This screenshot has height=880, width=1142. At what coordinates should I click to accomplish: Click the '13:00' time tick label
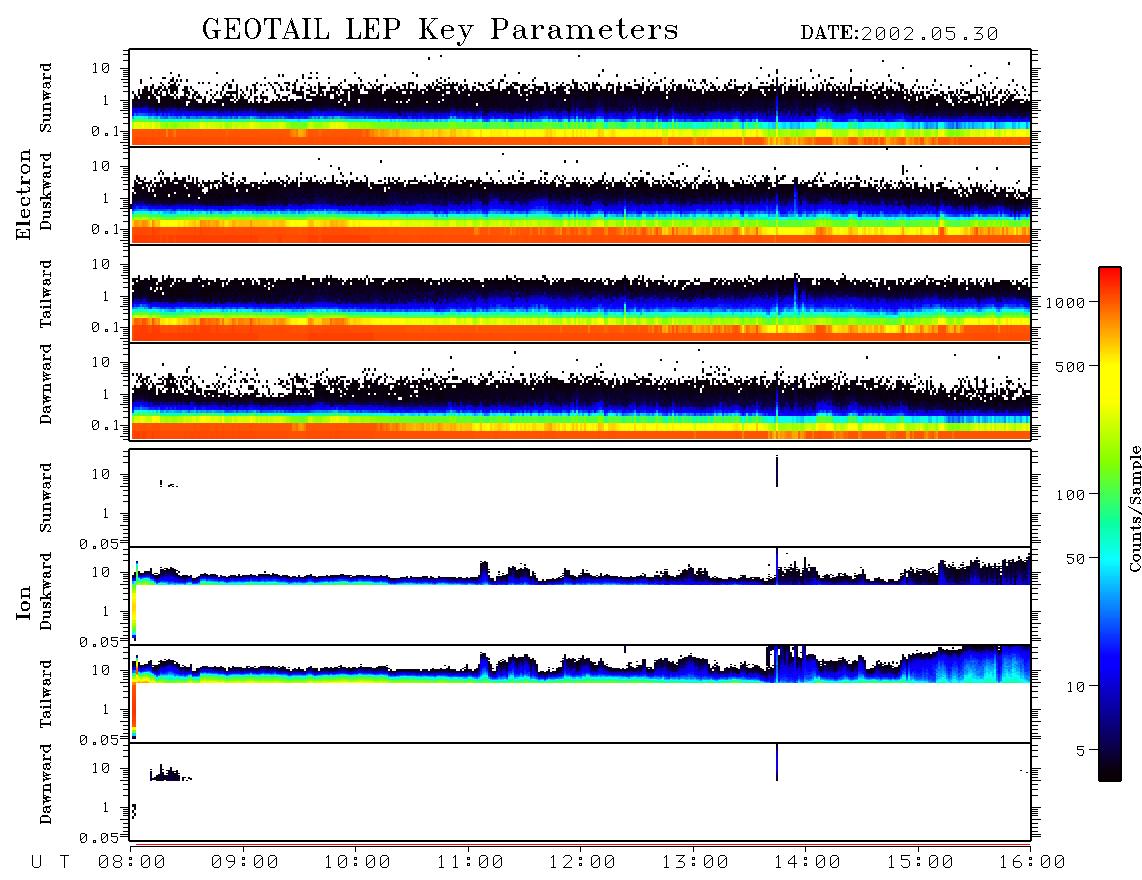point(694,862)
